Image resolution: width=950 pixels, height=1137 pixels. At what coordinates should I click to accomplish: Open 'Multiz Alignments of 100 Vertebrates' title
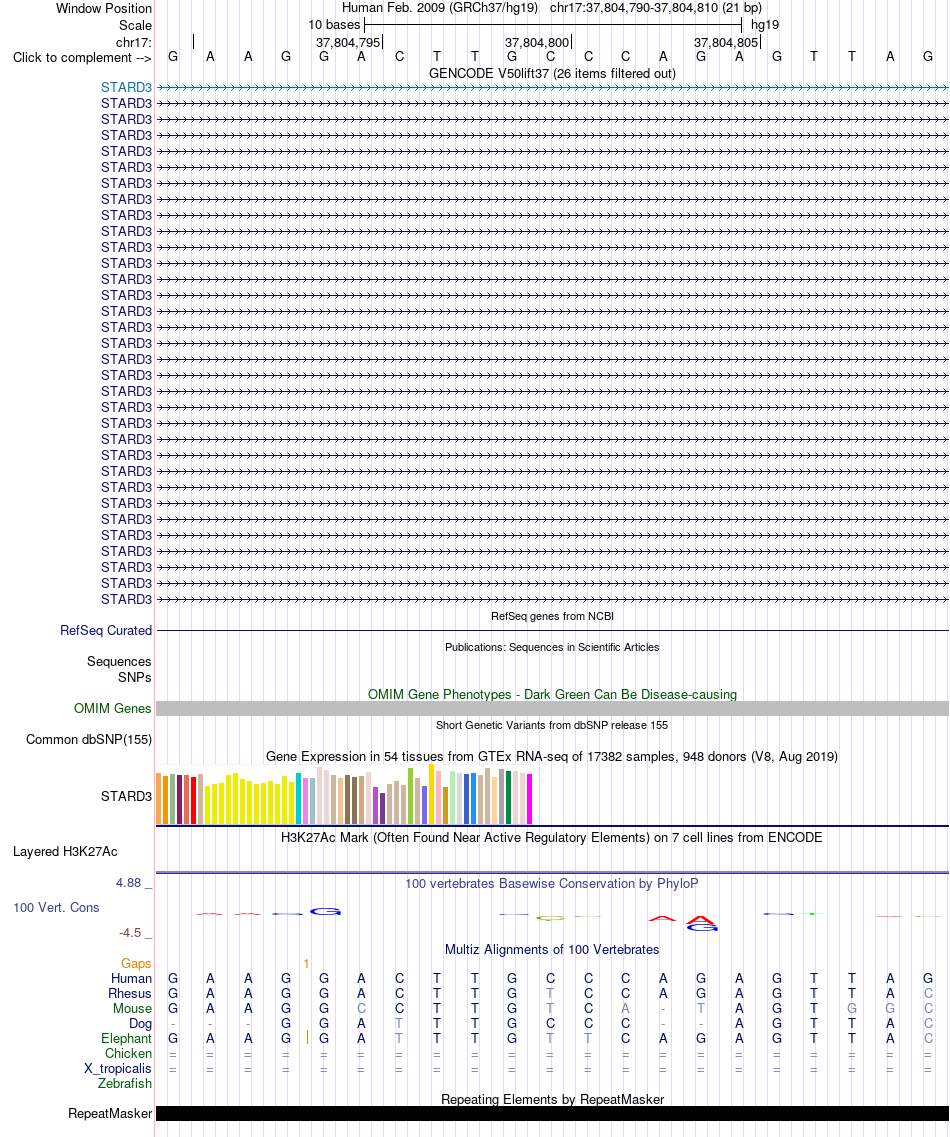tap(552, 949)
